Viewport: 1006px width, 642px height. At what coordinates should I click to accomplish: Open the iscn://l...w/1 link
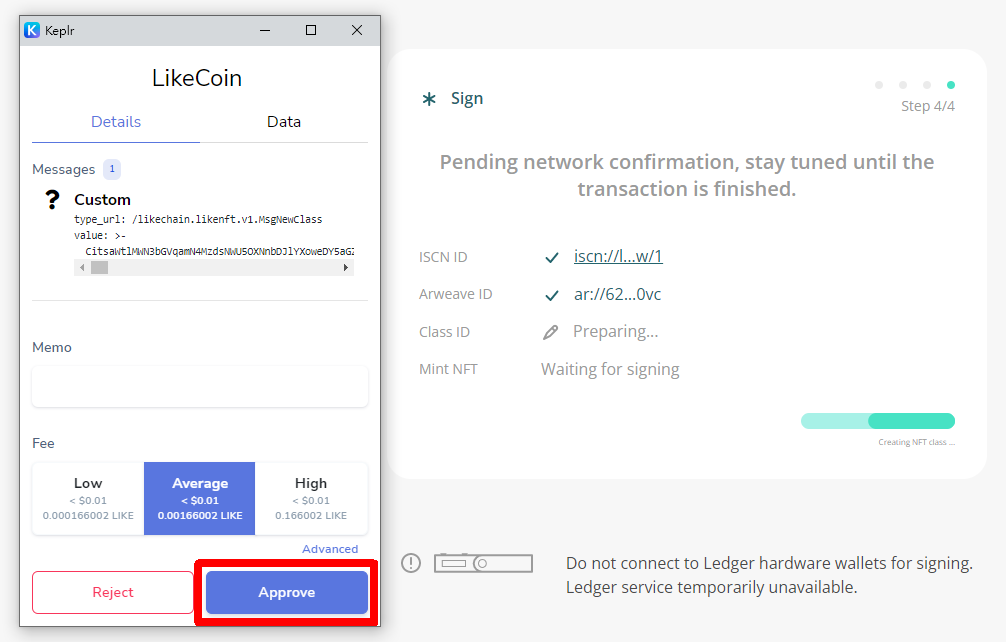(x=618, y=257)
